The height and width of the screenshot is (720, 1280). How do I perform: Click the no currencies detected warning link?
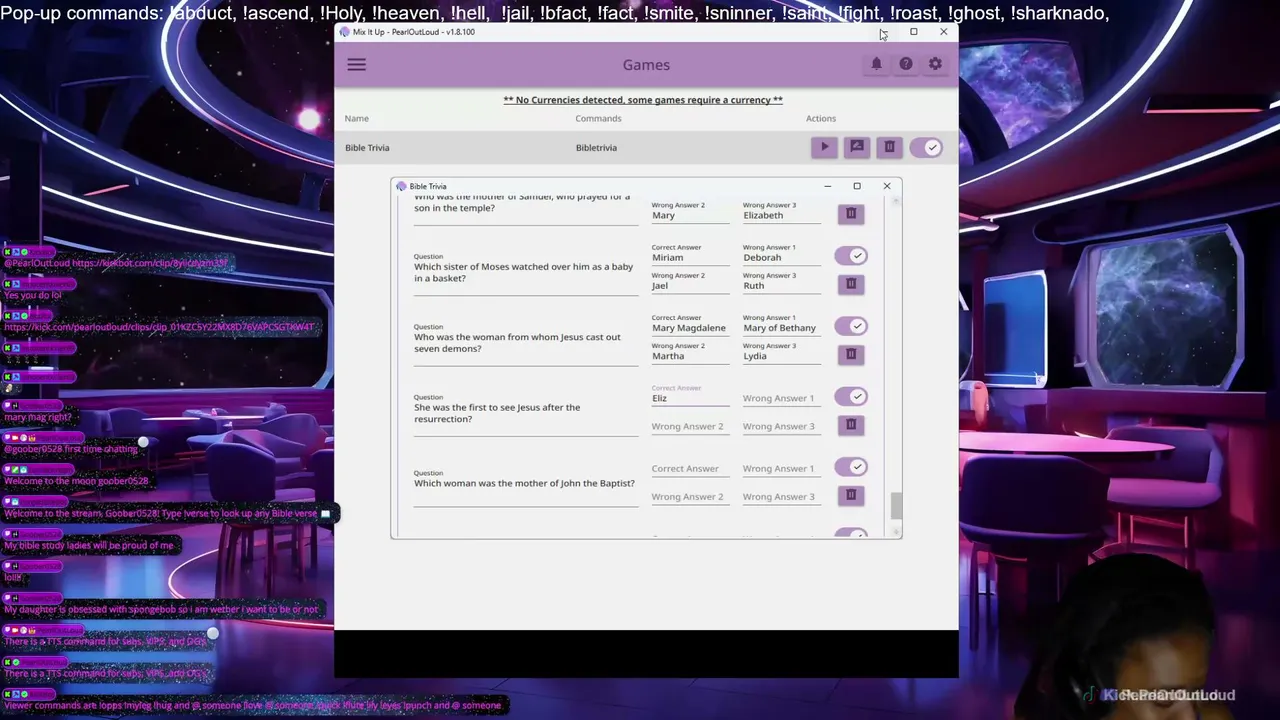643,100
